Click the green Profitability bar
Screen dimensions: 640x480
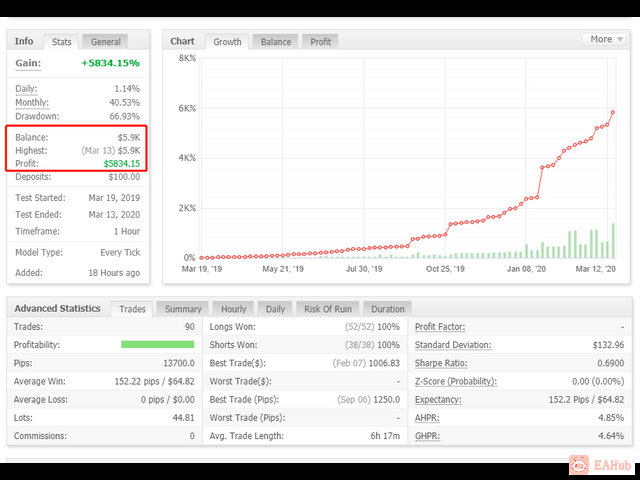pos(158,344)
